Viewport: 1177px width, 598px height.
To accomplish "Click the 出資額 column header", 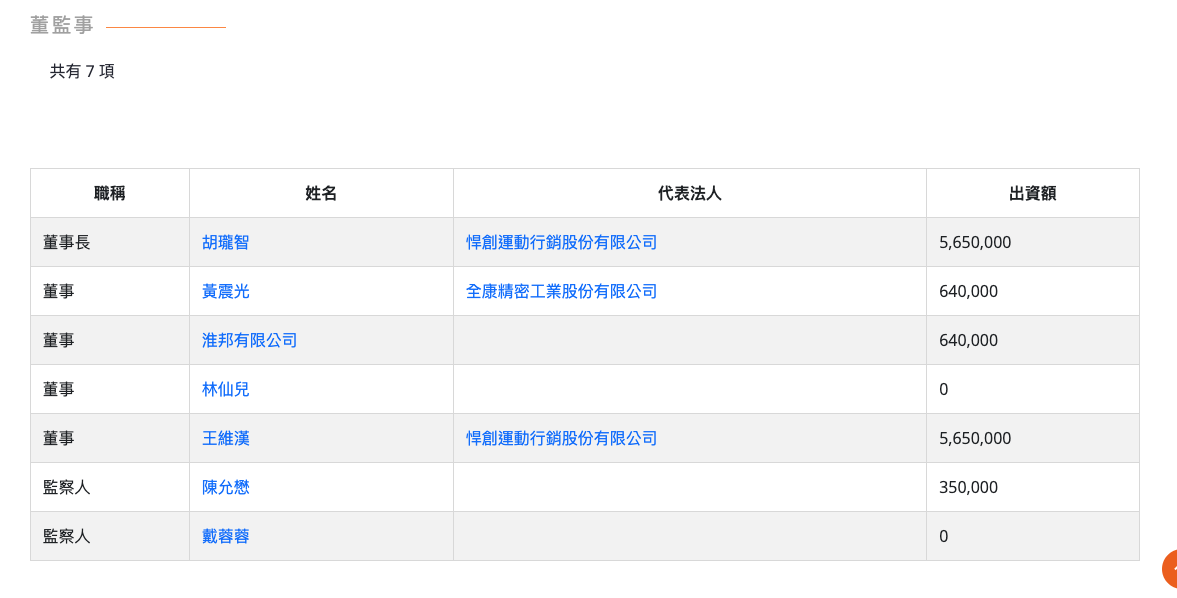I will (x=1032, y=193).
